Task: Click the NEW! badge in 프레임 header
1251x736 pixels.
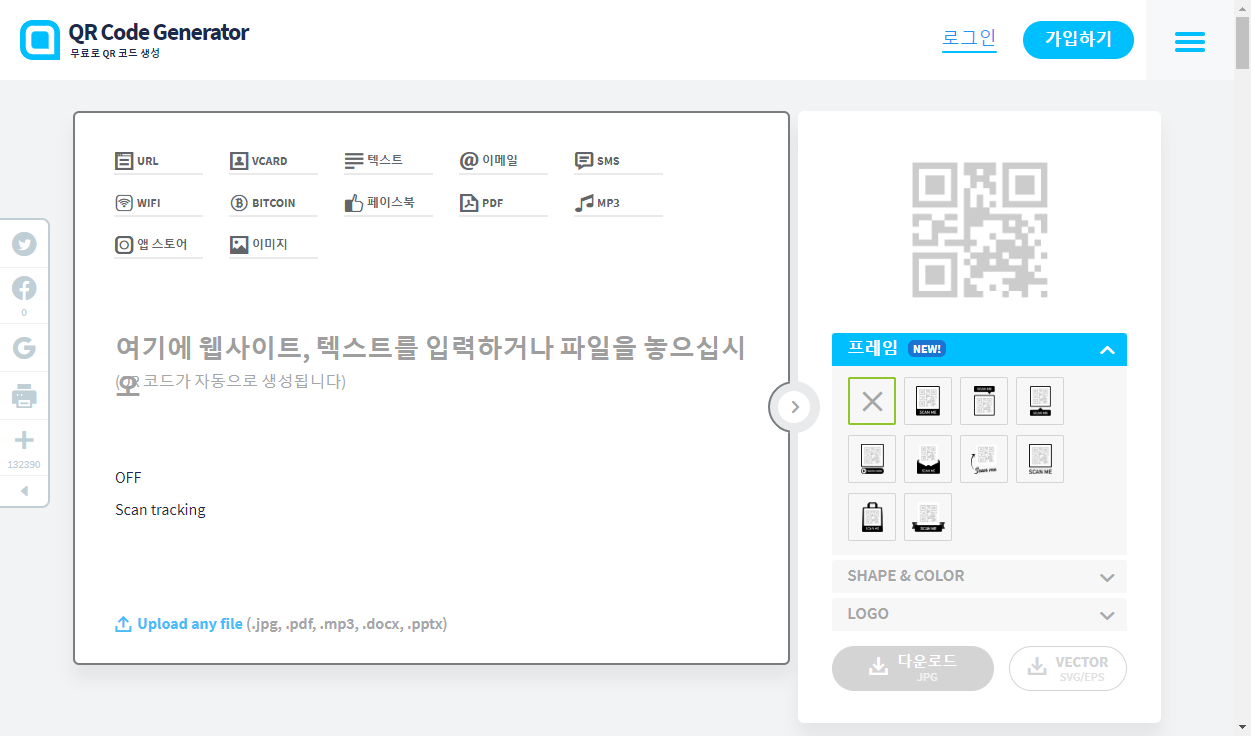Action: 927,349
